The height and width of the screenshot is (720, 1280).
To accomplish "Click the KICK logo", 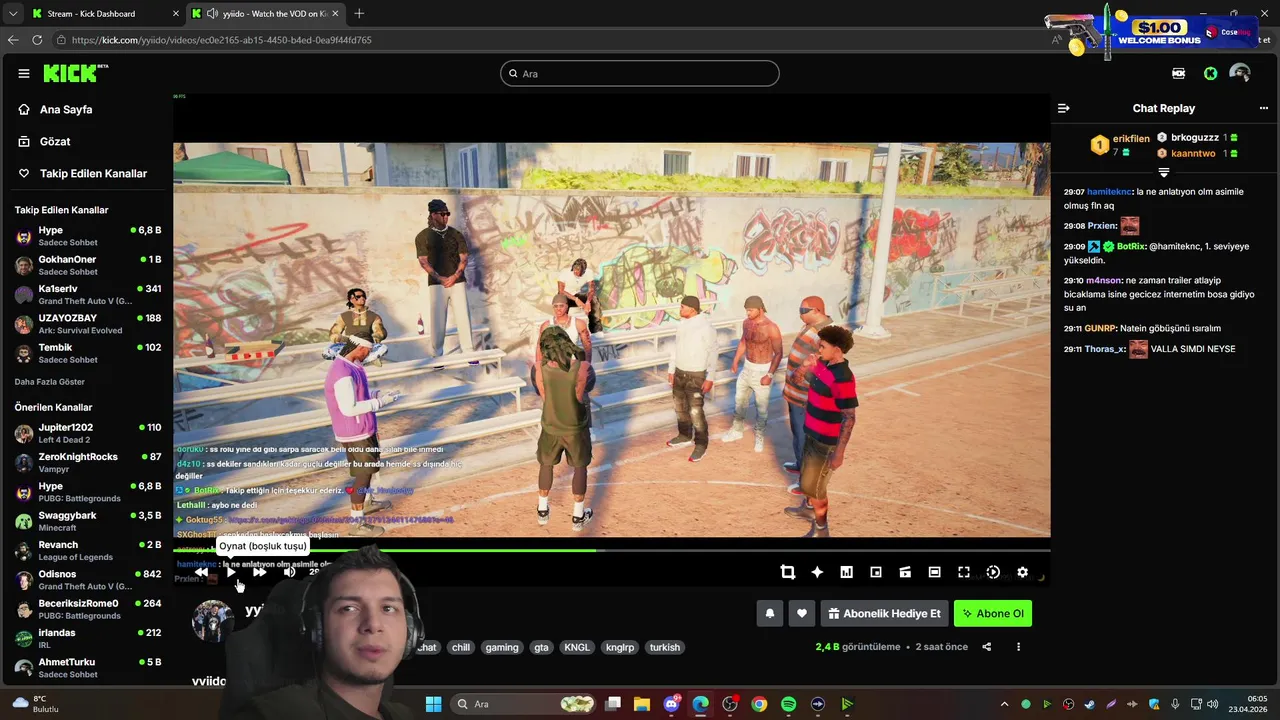I will 75,73.
